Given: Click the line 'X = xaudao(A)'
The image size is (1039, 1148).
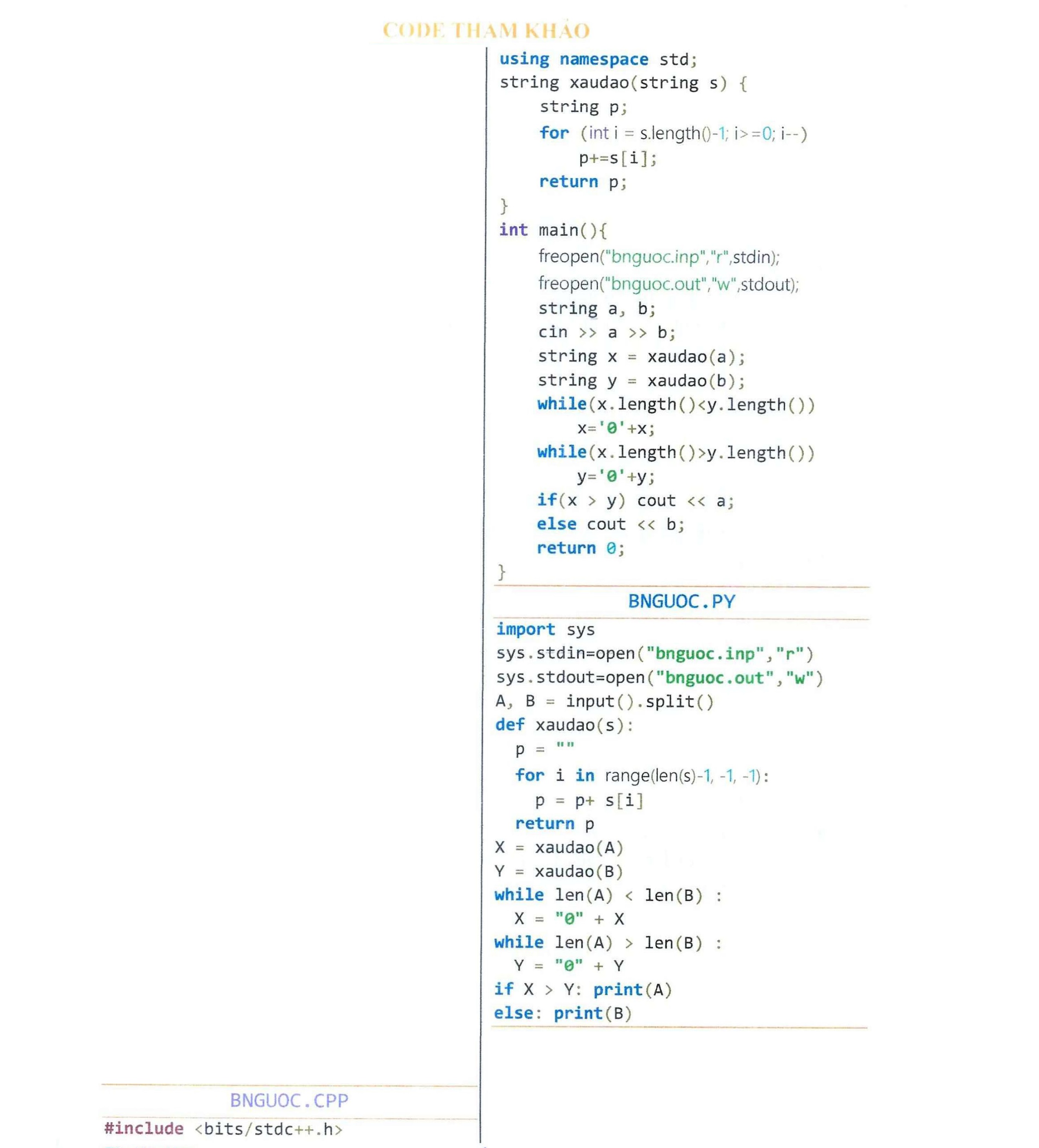Looking at the screenshot, I should pos(559,848).
